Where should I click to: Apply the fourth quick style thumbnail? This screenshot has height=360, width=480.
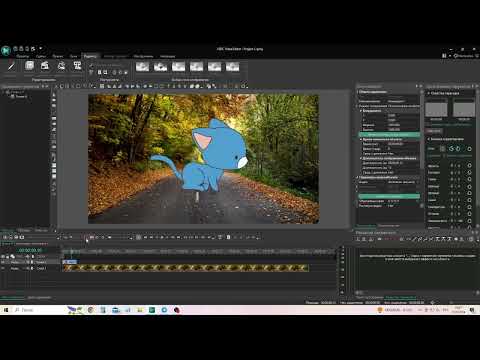click(x=196, y=67)
